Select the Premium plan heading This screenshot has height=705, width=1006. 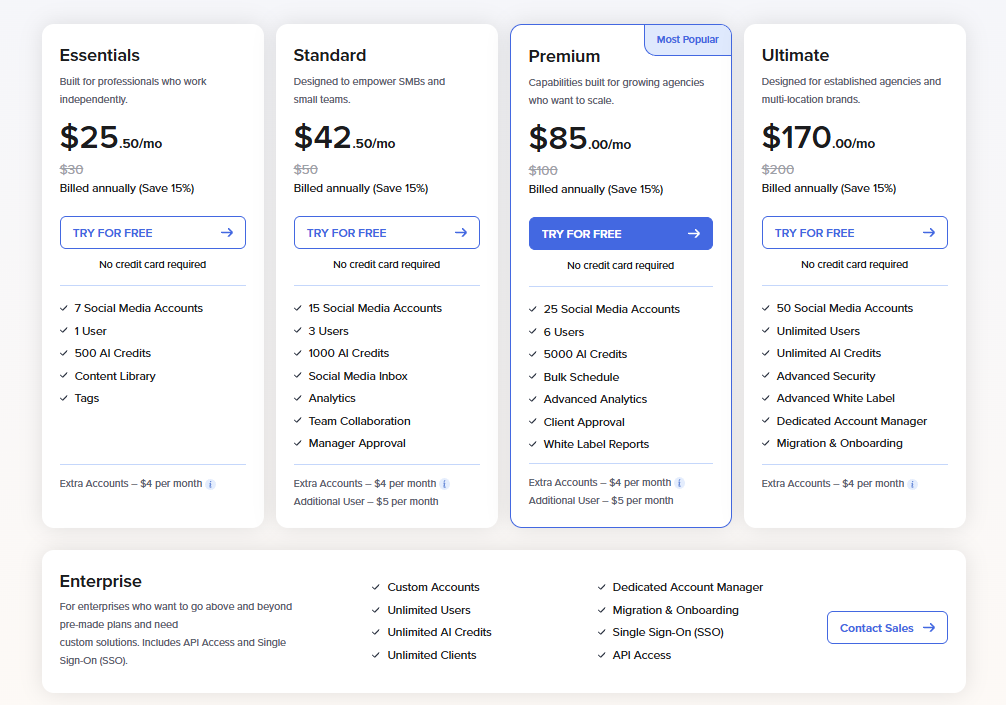[564, 56]
